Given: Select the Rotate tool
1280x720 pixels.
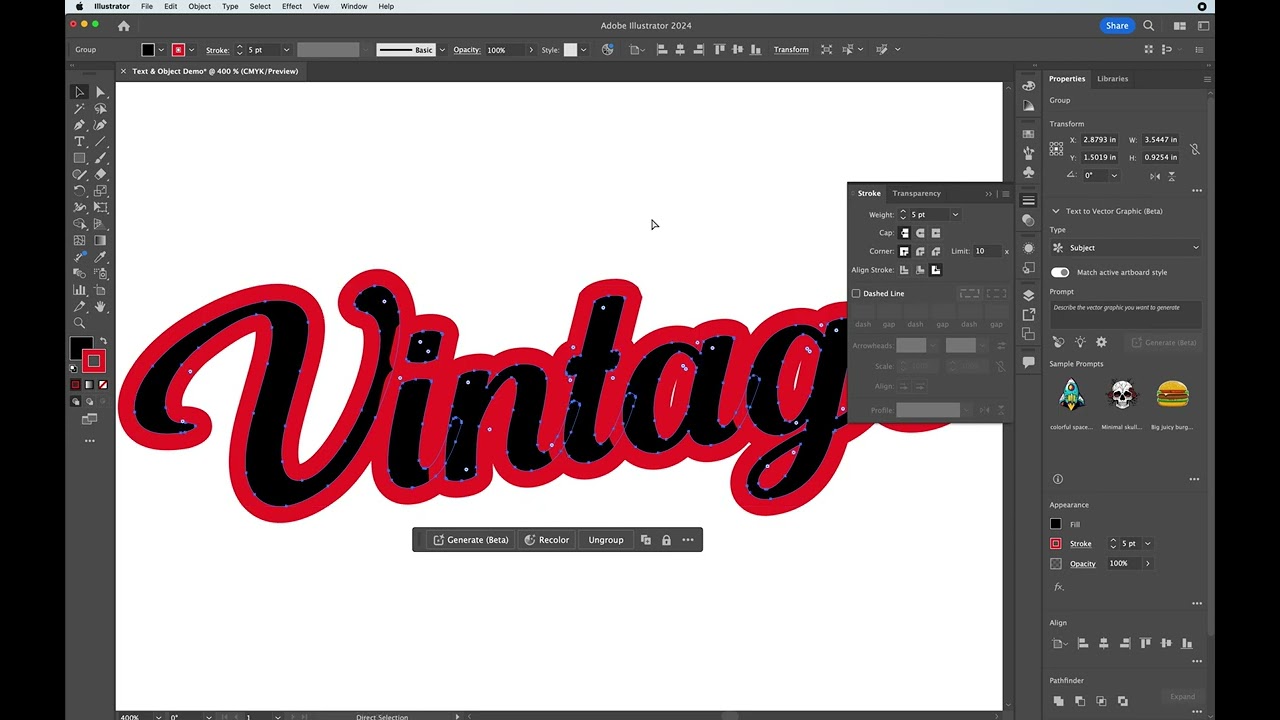Looking at the screenshot, I should tap(79, 191).
